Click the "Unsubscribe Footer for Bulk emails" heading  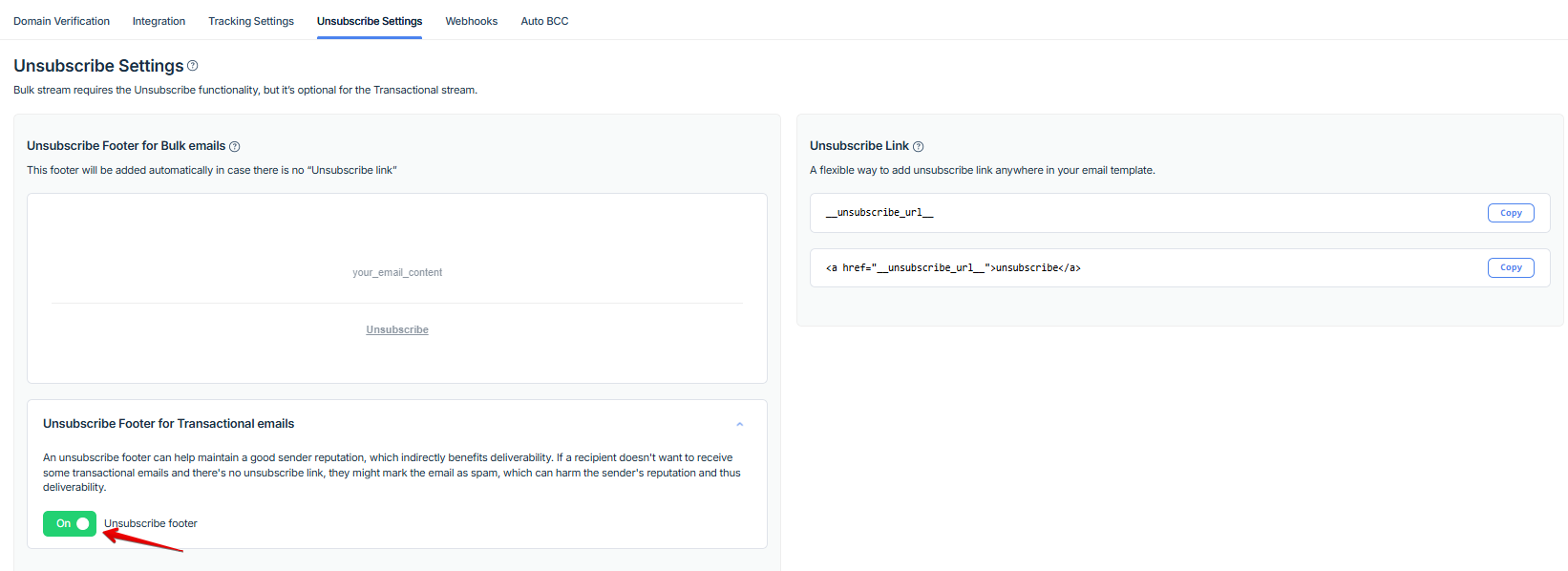(x=126, y=146)
